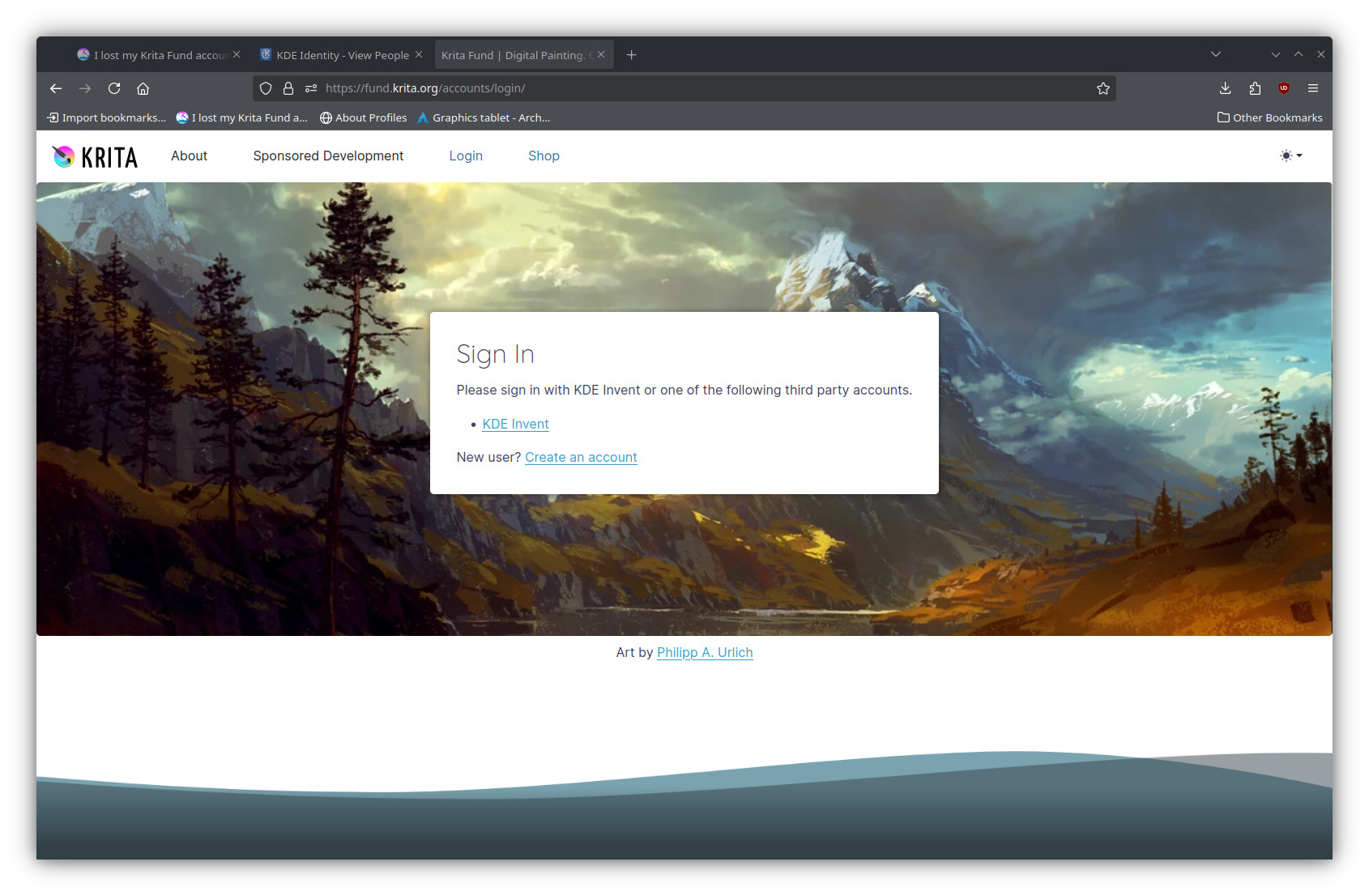Go back using the browser back arrow
Screen dimensions: 1369x896
tap(56, 88)
